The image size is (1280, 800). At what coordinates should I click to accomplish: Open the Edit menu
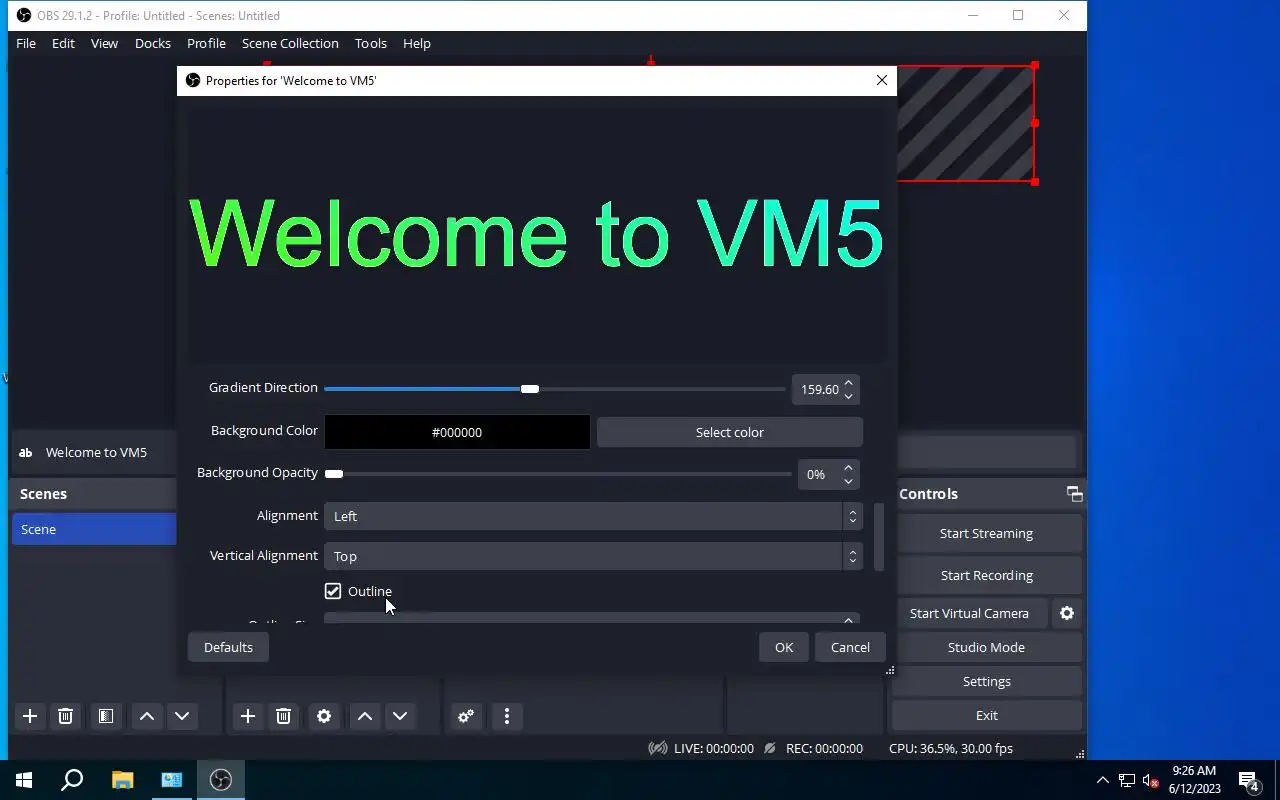pos(63,43)
